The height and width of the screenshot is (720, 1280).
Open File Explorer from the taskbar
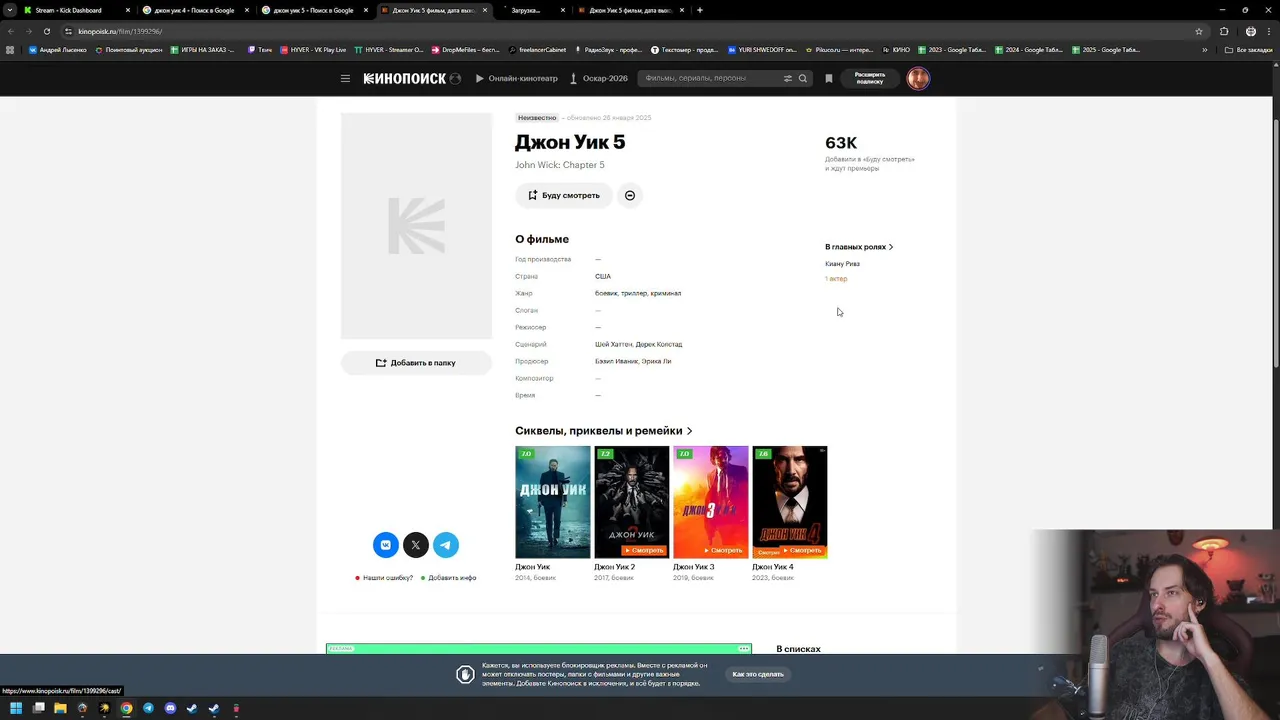point(60,708)
